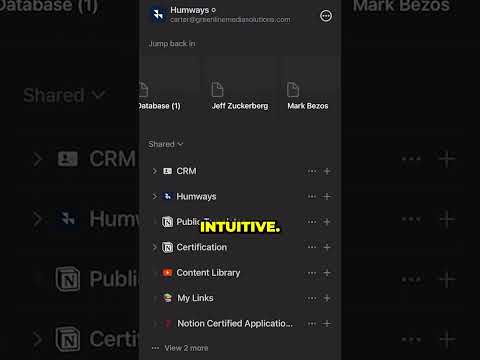Add a page inside My Links
480x360 pixels.
[x=327, y=298]
